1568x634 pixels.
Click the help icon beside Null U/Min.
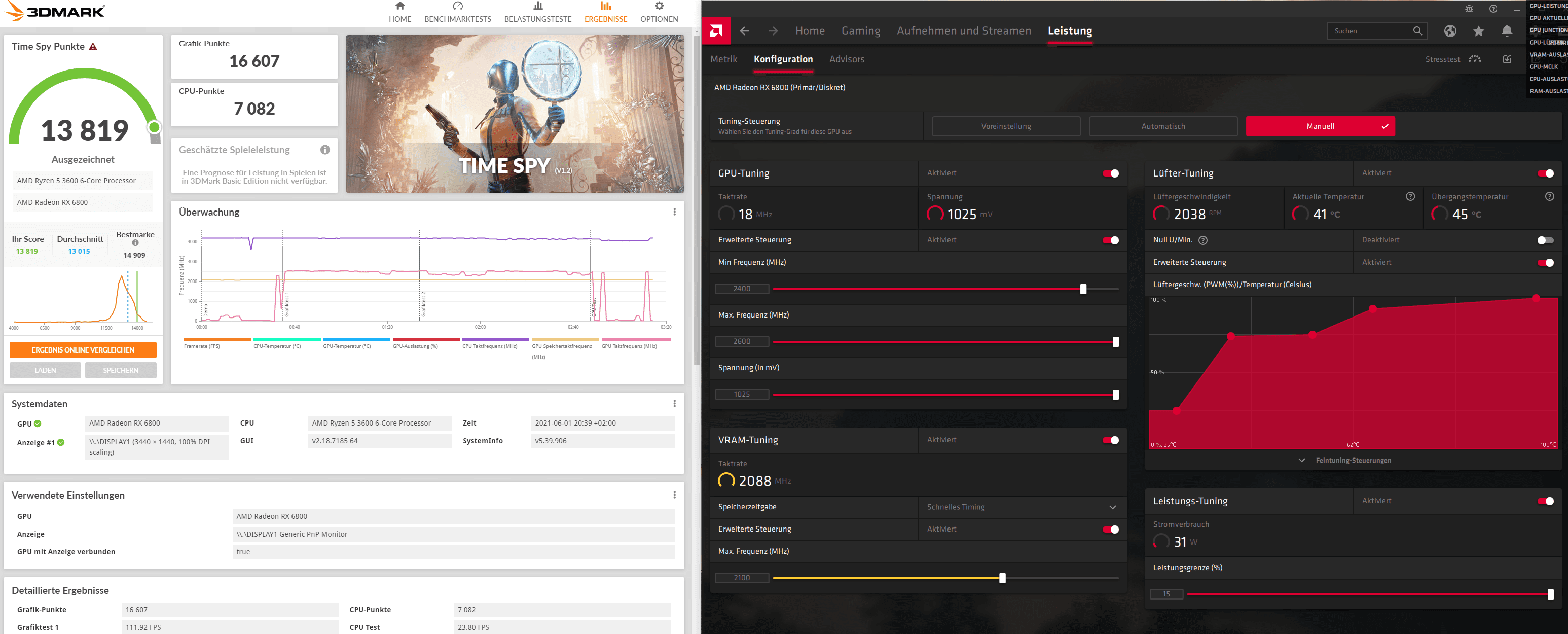[x=1203, y=240]
